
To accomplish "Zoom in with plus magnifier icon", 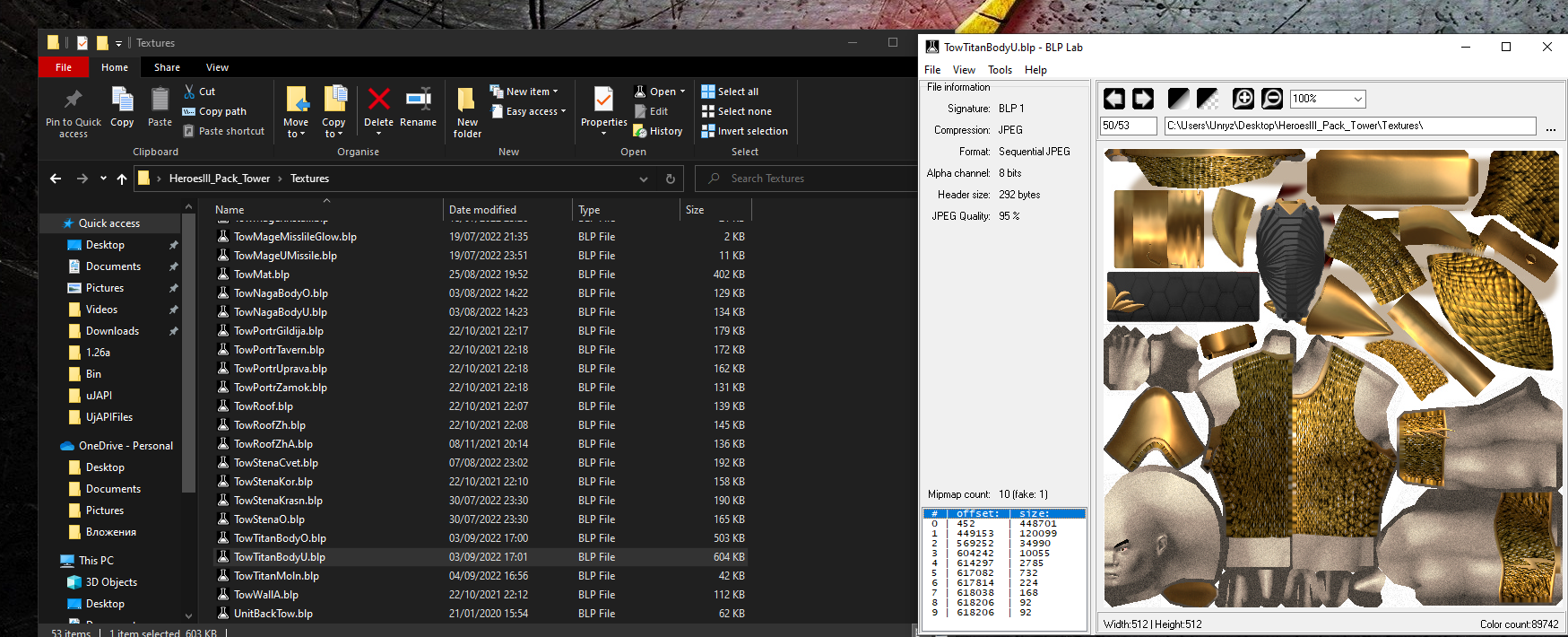I will [x=1243, y=99].
